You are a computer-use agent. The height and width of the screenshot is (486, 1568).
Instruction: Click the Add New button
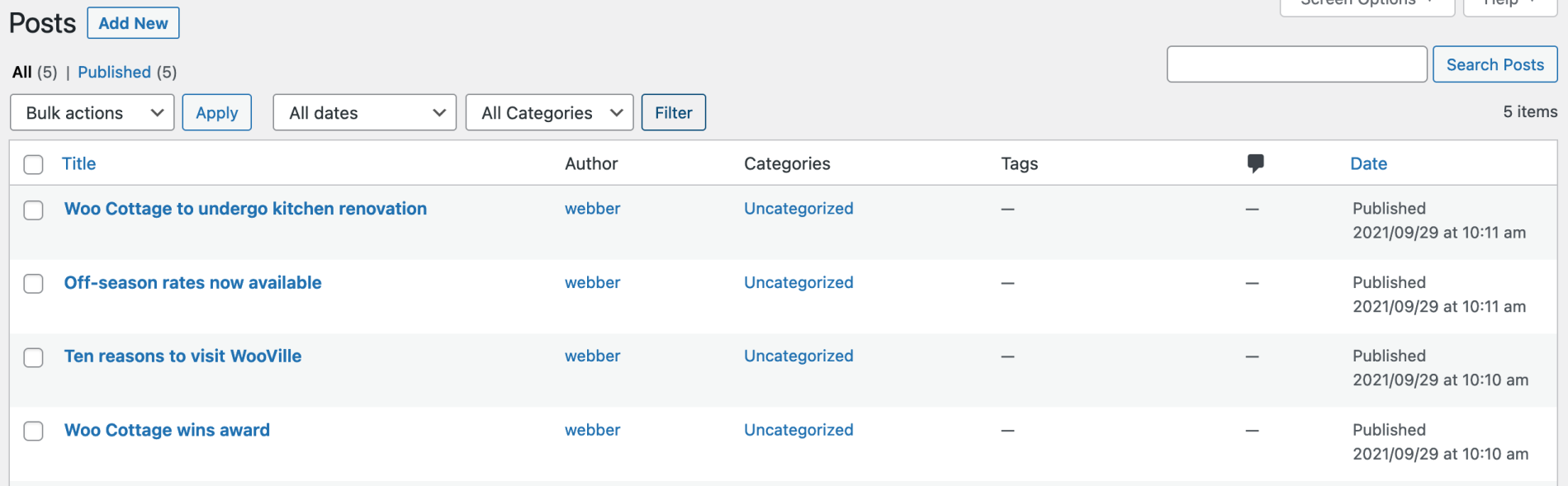point(133,22)
